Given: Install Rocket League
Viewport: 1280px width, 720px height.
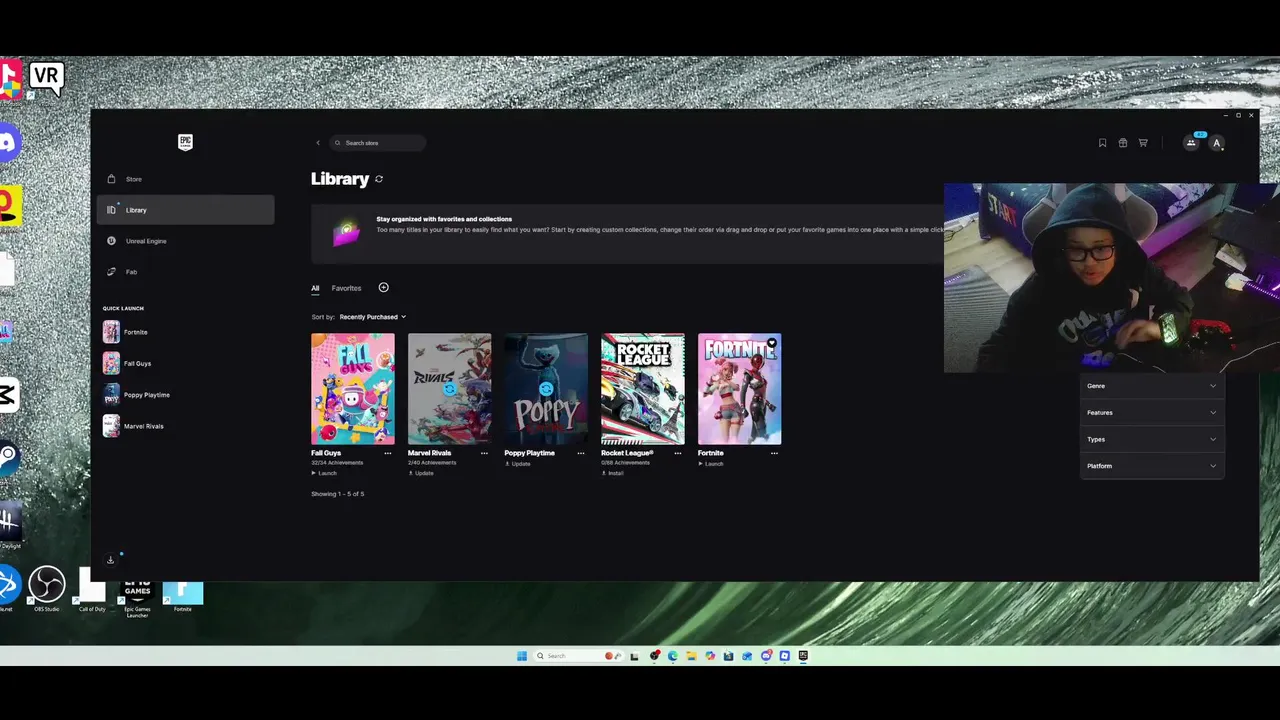Looking at the screenshot, I should pos(612,473).
